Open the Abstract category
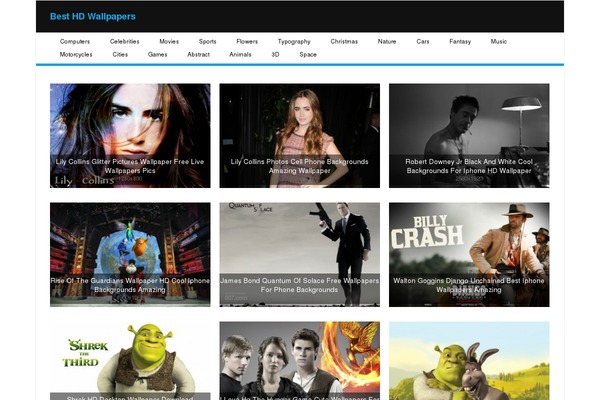The height and width of the screenshot is (400, 600). point(199,54)
